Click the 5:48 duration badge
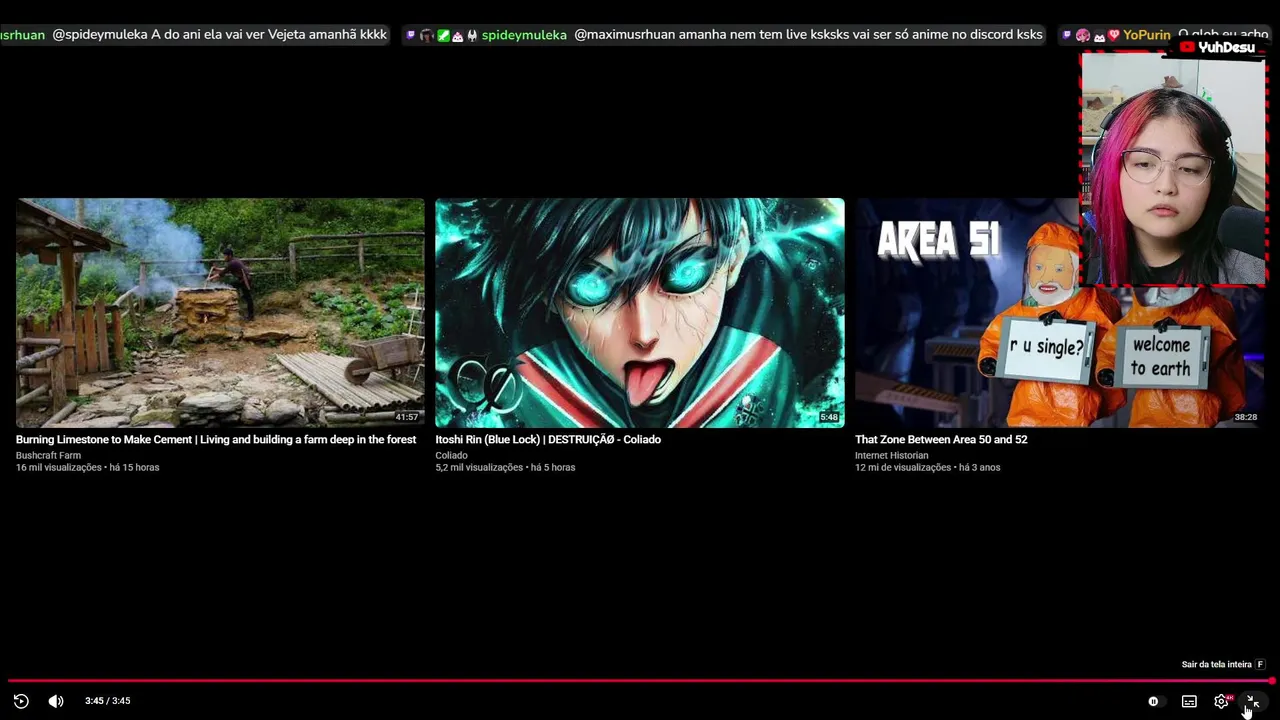1280x720 pixels. pos(829,417)
